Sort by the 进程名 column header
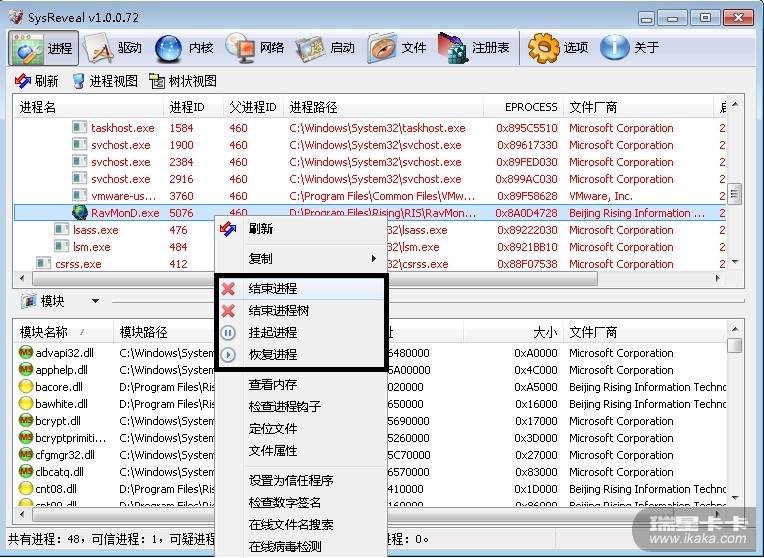This screenshot has height=558, width=764. pos(89,107)
